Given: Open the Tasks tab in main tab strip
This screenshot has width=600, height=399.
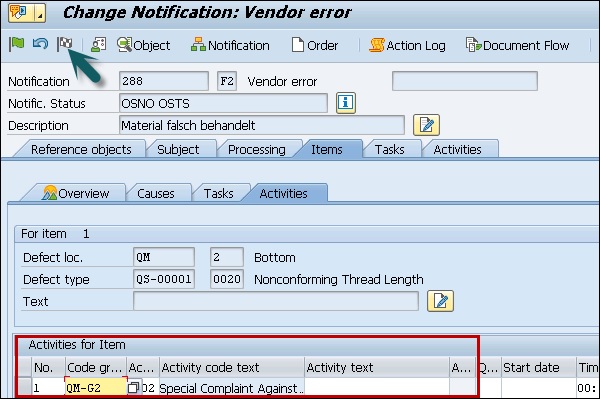Looking at the screenshot, I should (390, 149).
